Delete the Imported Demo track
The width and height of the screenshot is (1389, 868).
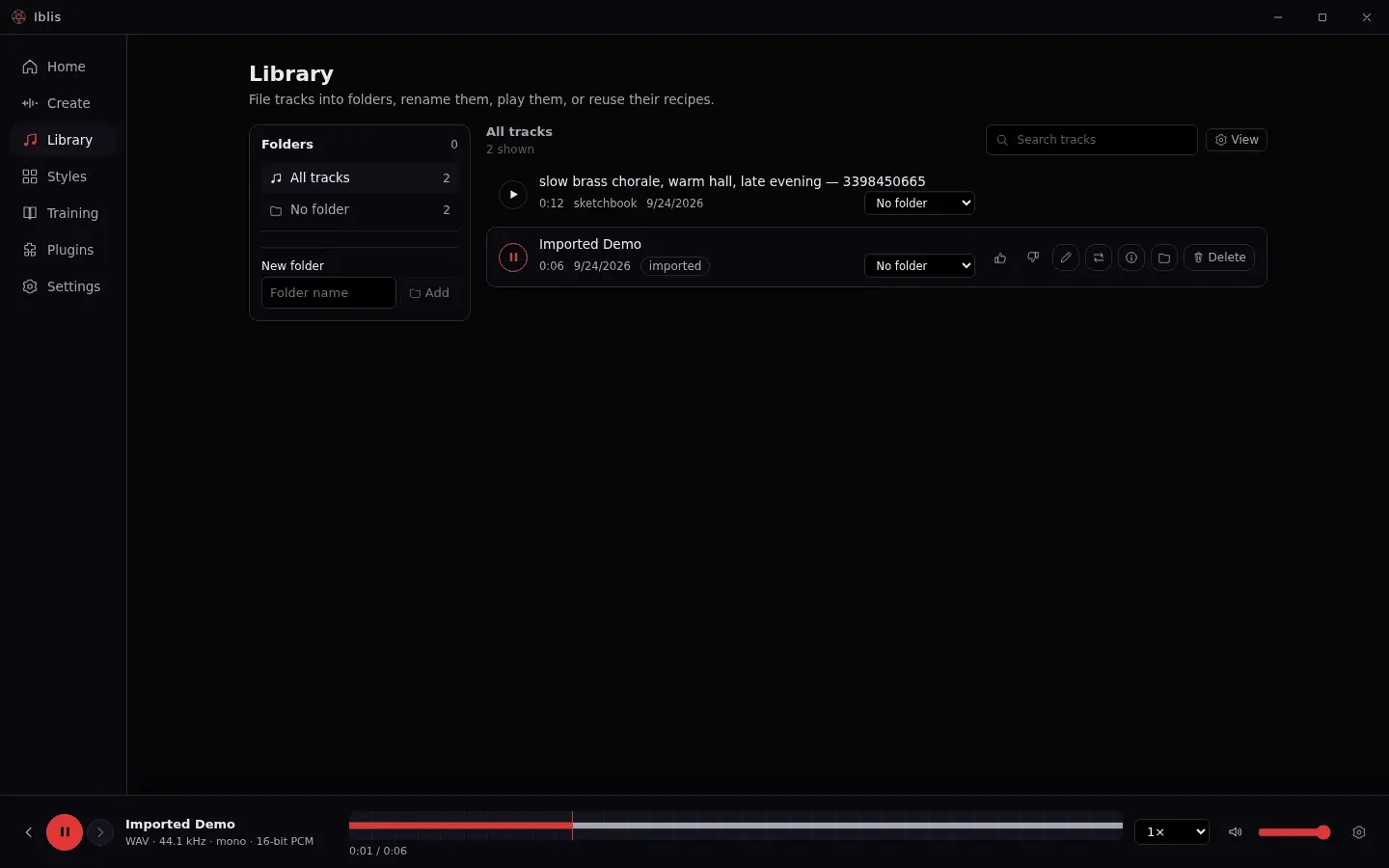click(1219, 258)
